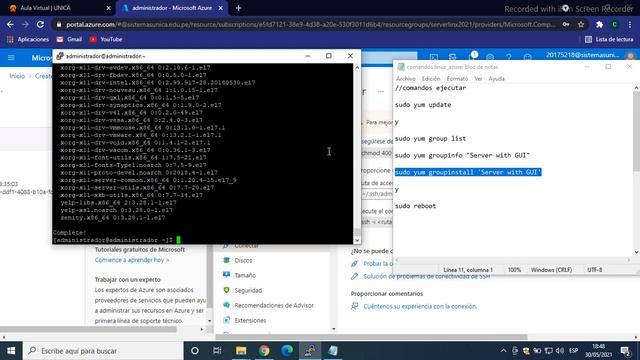This screenshot has height=360, width=640.
Task: Open Azure settings gear
Action: (x=490, y=57)
